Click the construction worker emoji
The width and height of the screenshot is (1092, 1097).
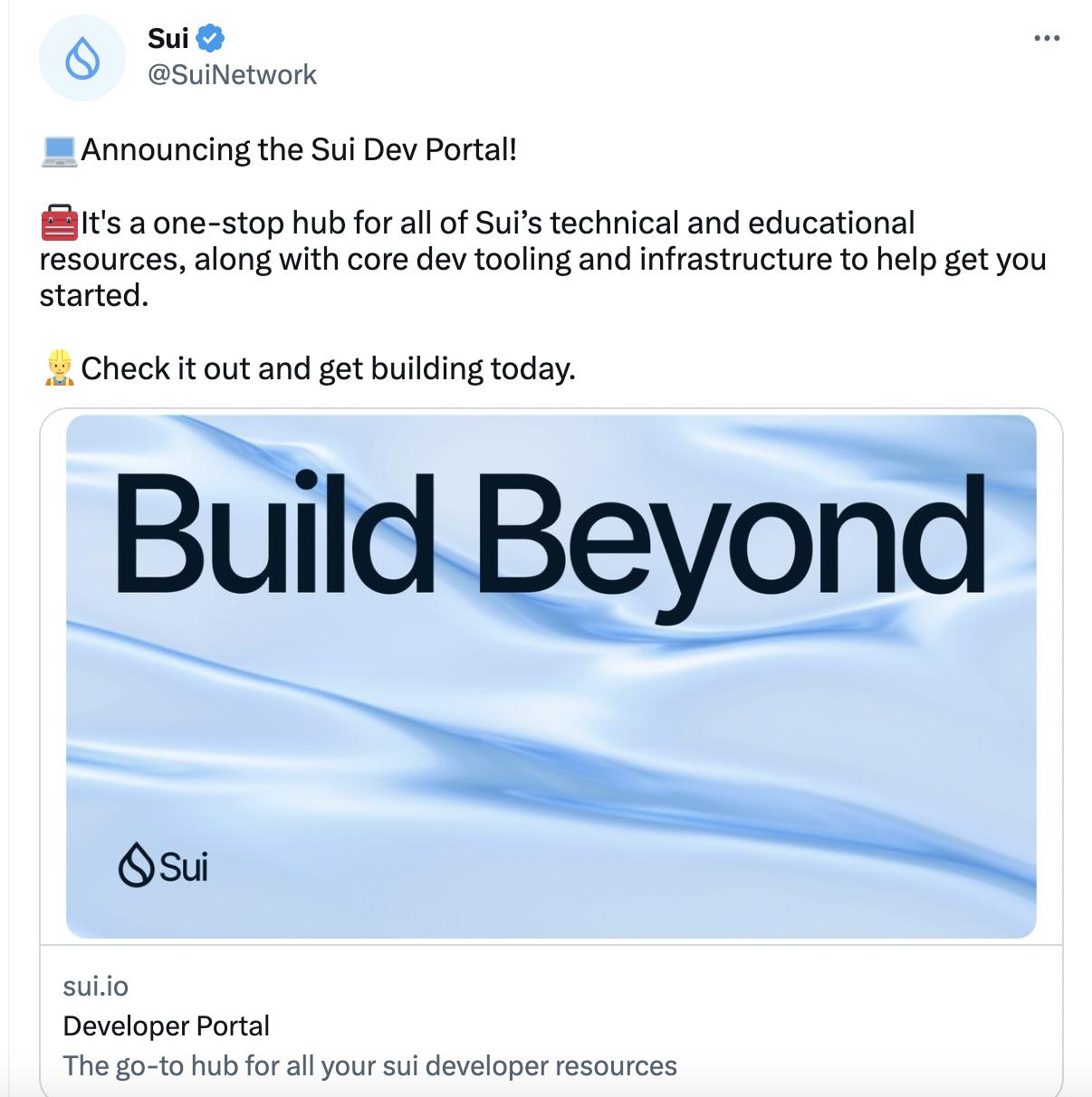click(58, 366)
